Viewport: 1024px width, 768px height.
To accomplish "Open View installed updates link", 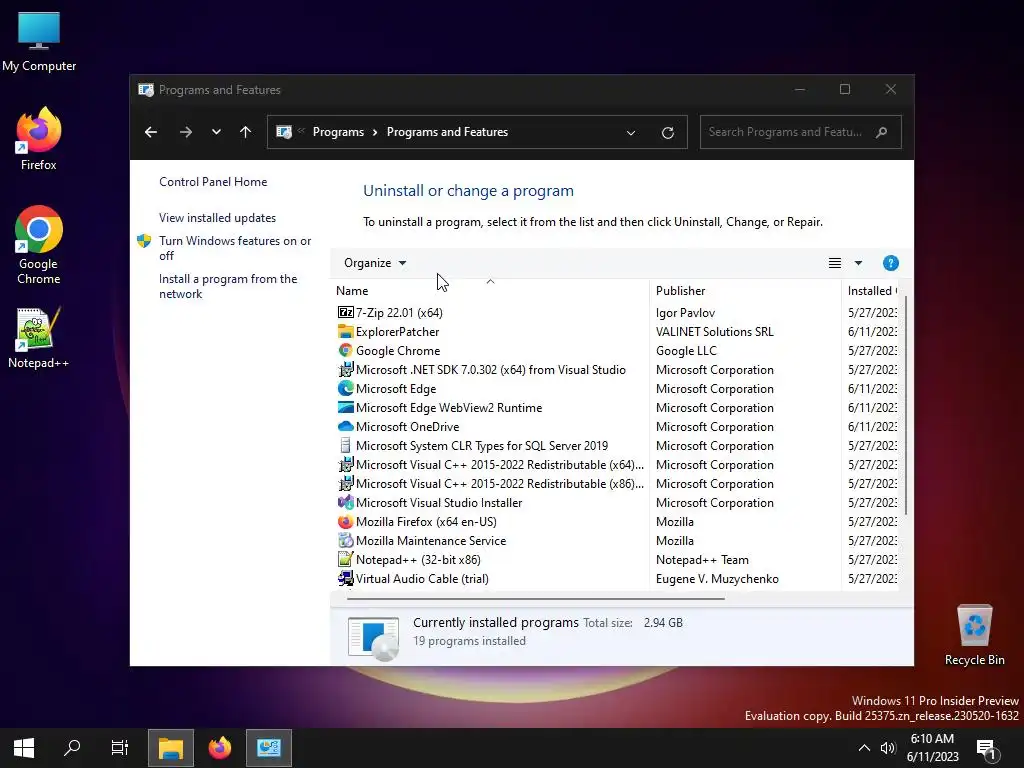I will coord(217,217).
